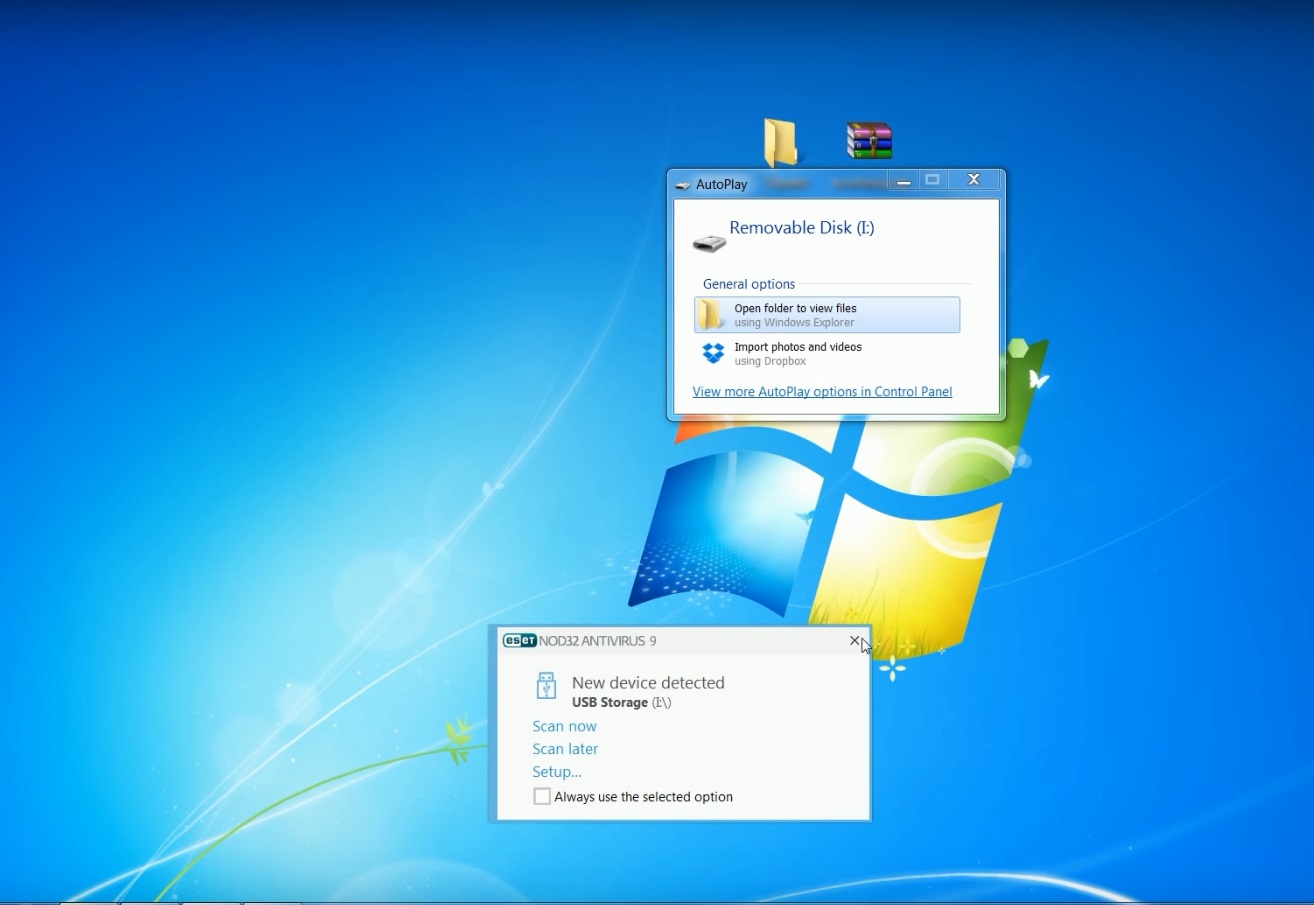Open the WinRAR archive desktop icon

pyautogui.click(x=868, y=141)
